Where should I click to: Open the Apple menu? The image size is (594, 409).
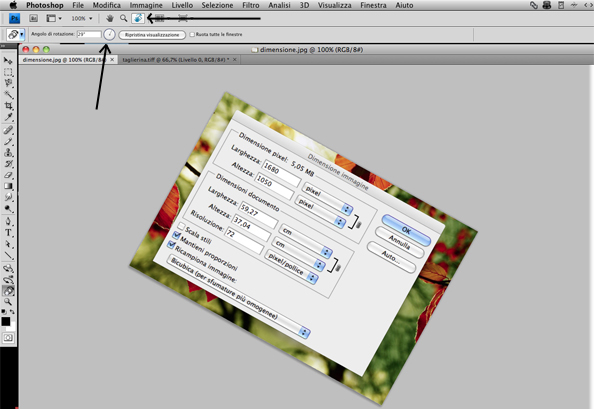pyautogui.click(x=14, y=5)
